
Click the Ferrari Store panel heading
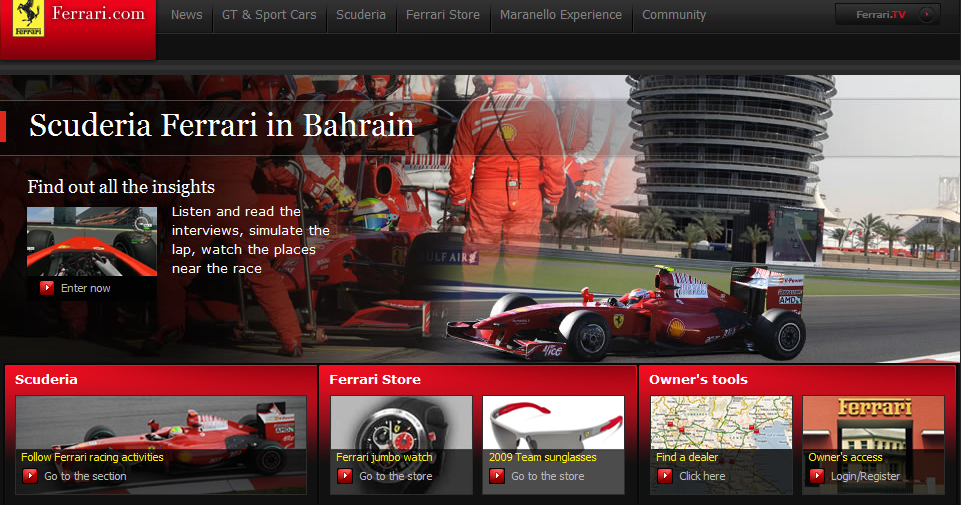click(x=375, y=379)
